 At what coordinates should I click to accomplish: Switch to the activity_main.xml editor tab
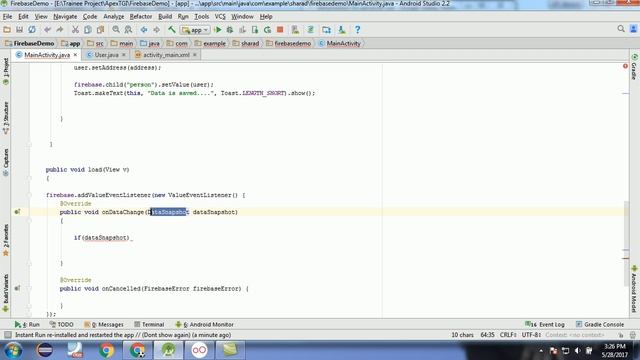(x=166, y=55)
